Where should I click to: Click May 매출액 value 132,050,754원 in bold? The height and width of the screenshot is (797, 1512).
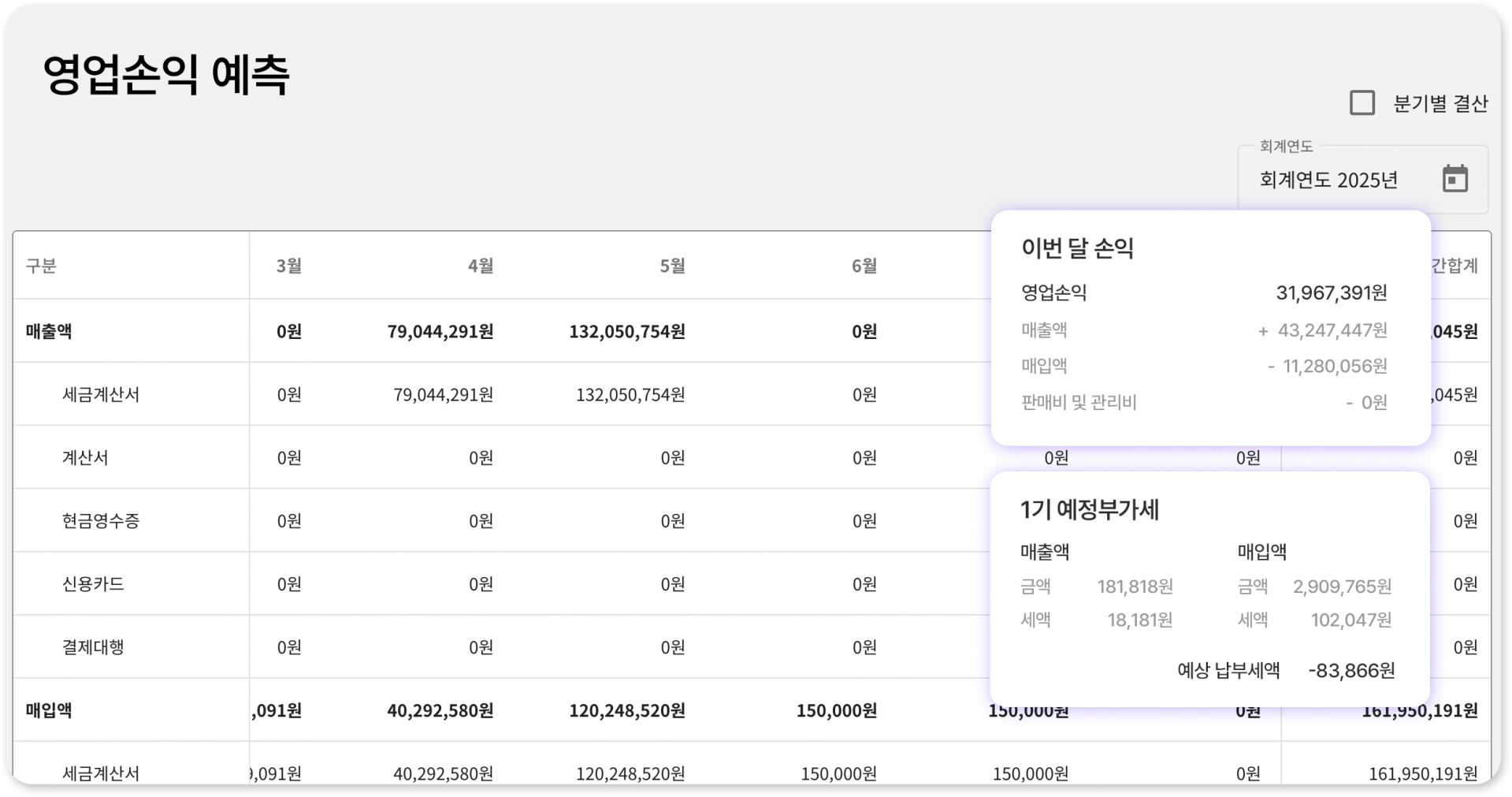point(627,331)
